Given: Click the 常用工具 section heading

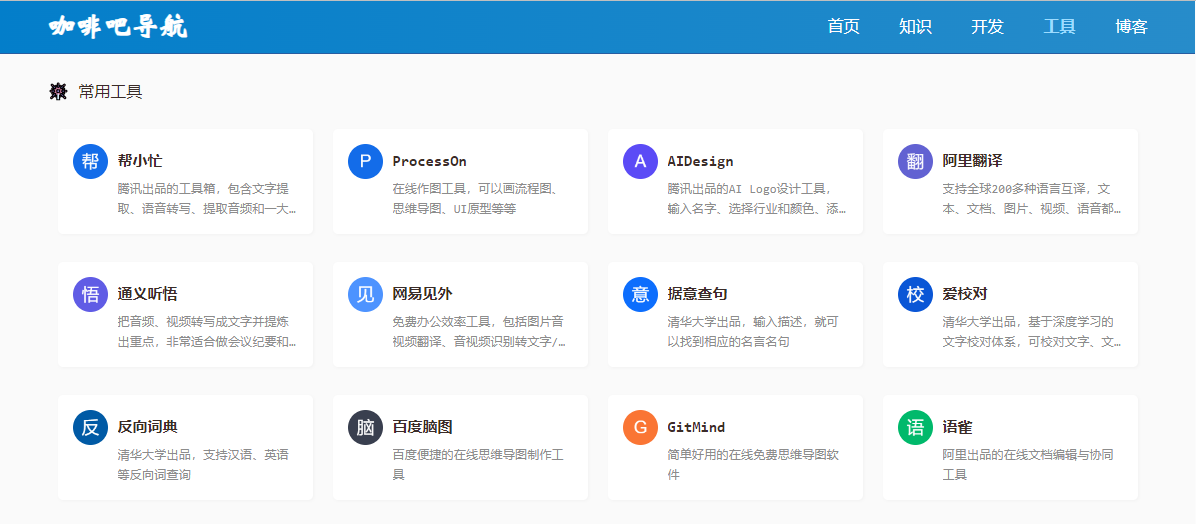Looking at the screenshot, I should (110, 92).
